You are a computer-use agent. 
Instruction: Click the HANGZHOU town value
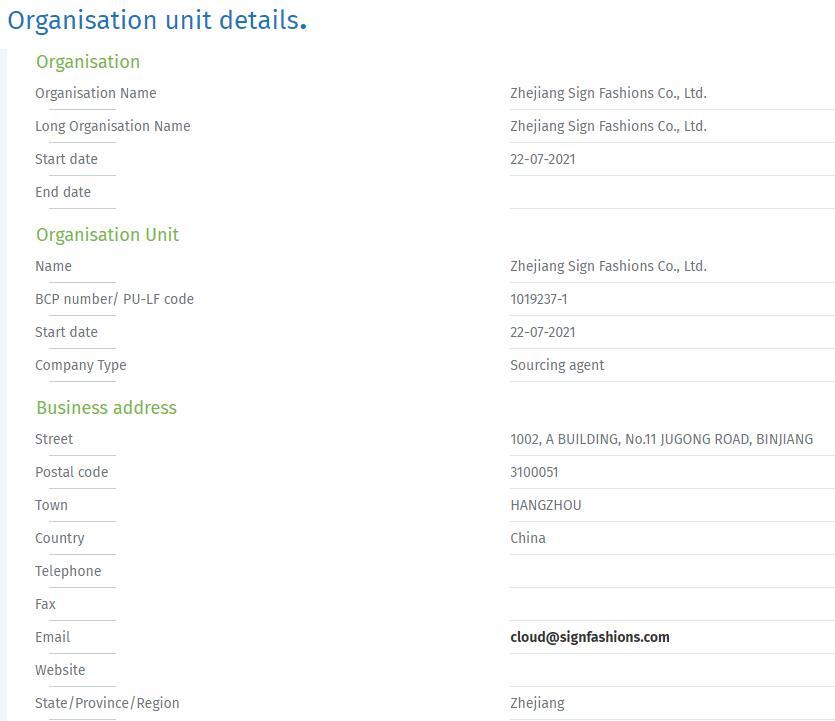click(545, 505)
